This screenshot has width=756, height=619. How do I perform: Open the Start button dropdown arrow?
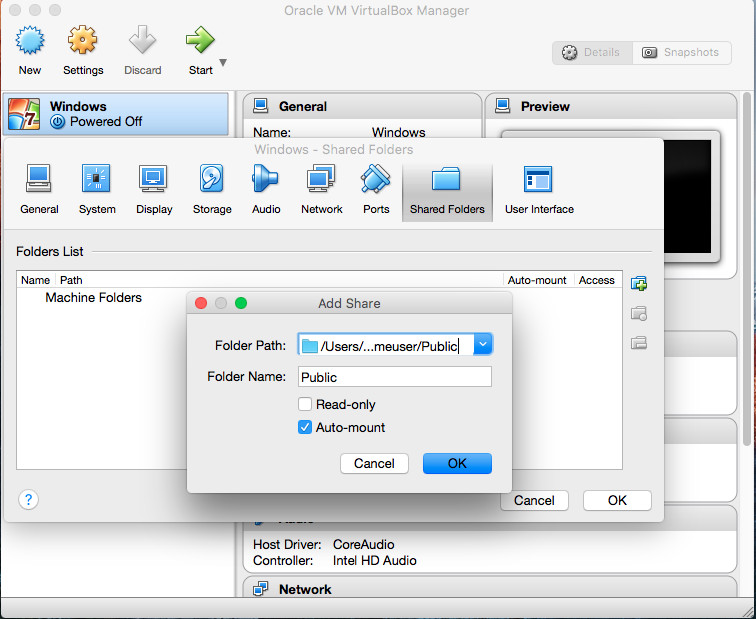223,62
